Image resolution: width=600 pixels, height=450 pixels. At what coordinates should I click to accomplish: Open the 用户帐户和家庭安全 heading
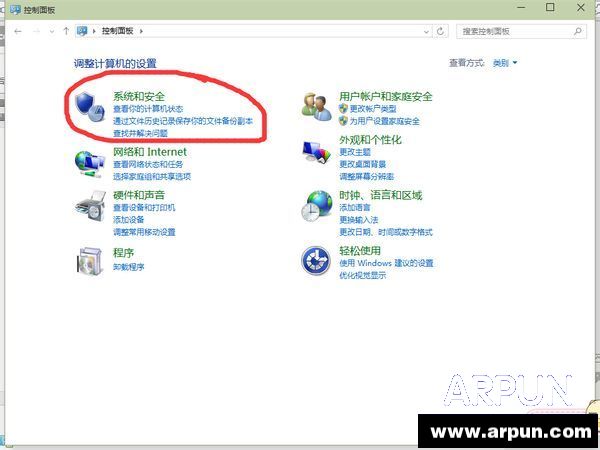point(386,96)
